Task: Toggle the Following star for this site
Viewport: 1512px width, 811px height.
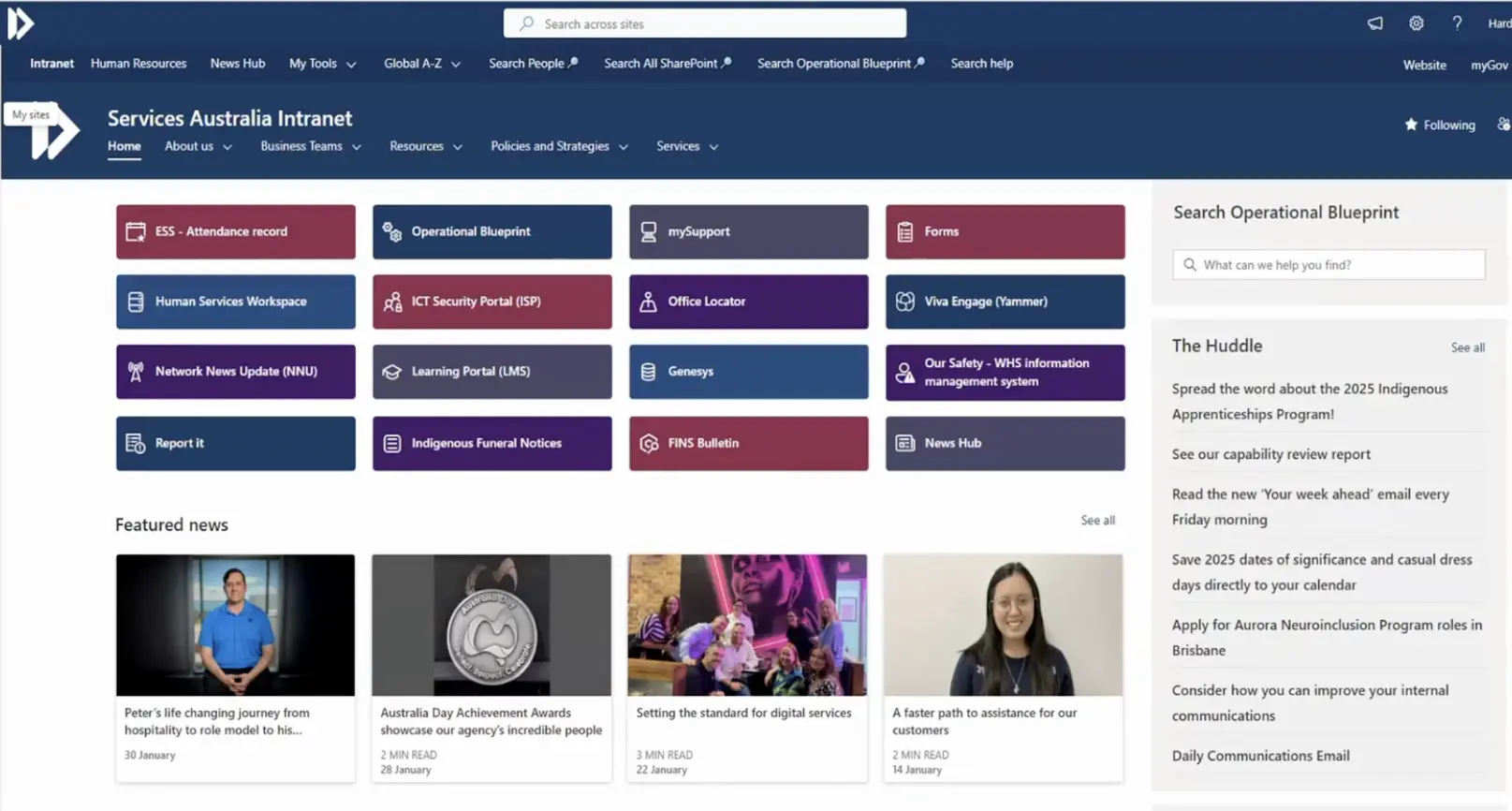Action: point(1411,125)
